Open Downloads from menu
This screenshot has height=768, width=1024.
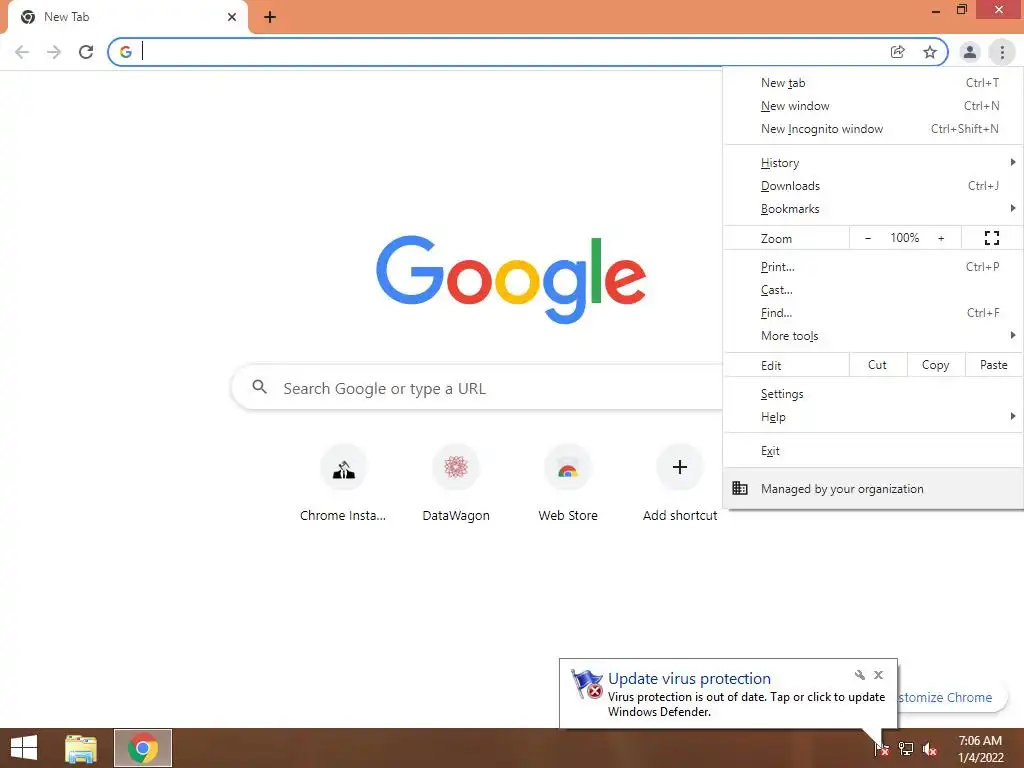[x=873, y=185]
